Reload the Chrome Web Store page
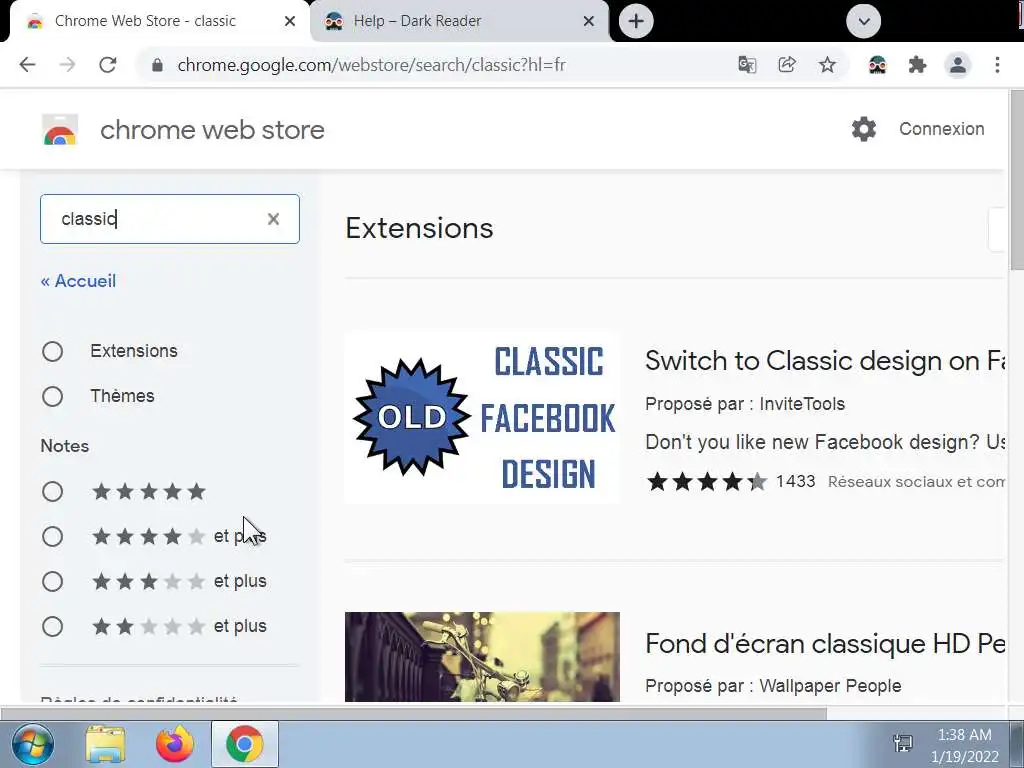 point(108,65)
